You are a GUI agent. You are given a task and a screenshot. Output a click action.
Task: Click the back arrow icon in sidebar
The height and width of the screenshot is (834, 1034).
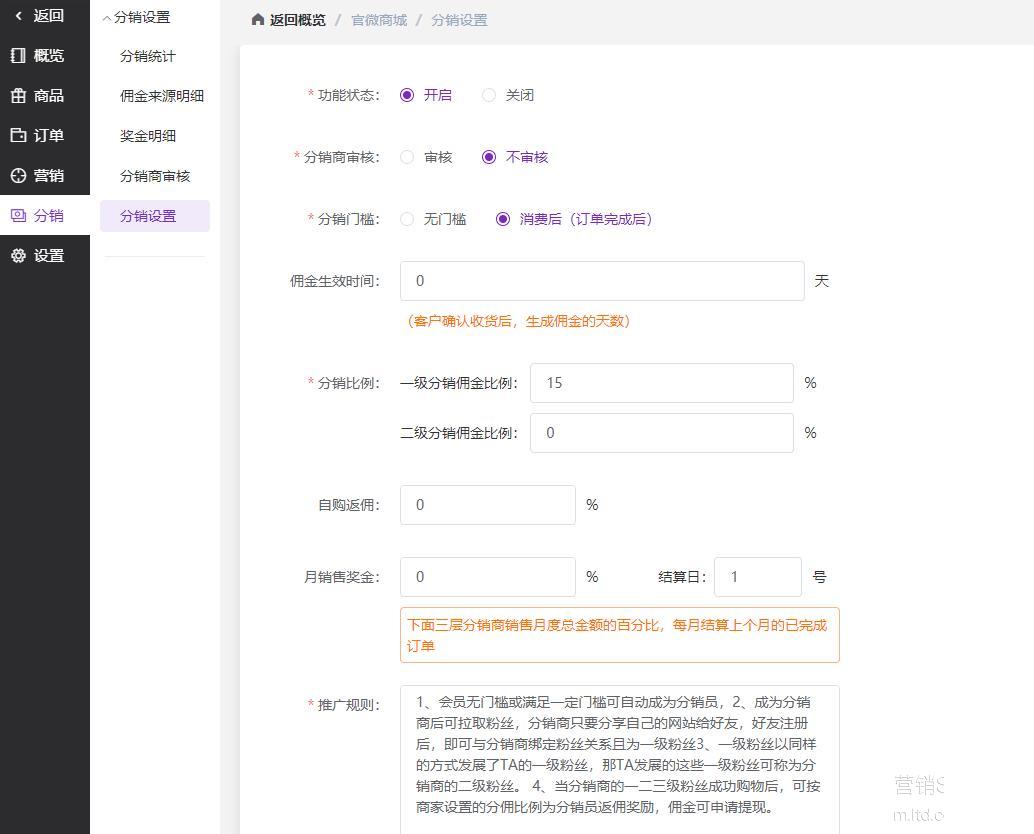coord(18,16)
